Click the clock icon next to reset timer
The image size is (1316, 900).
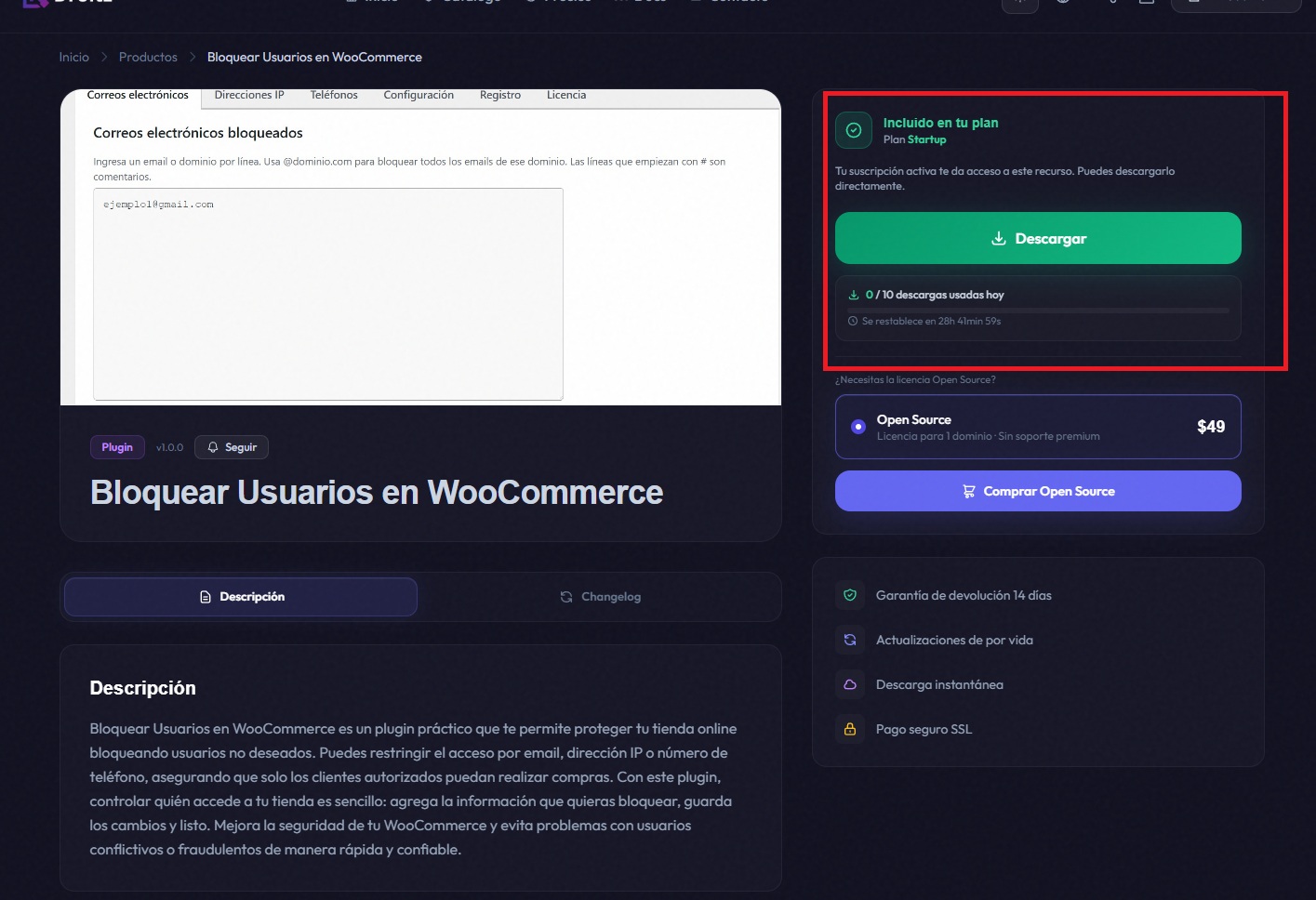point(853,322)
